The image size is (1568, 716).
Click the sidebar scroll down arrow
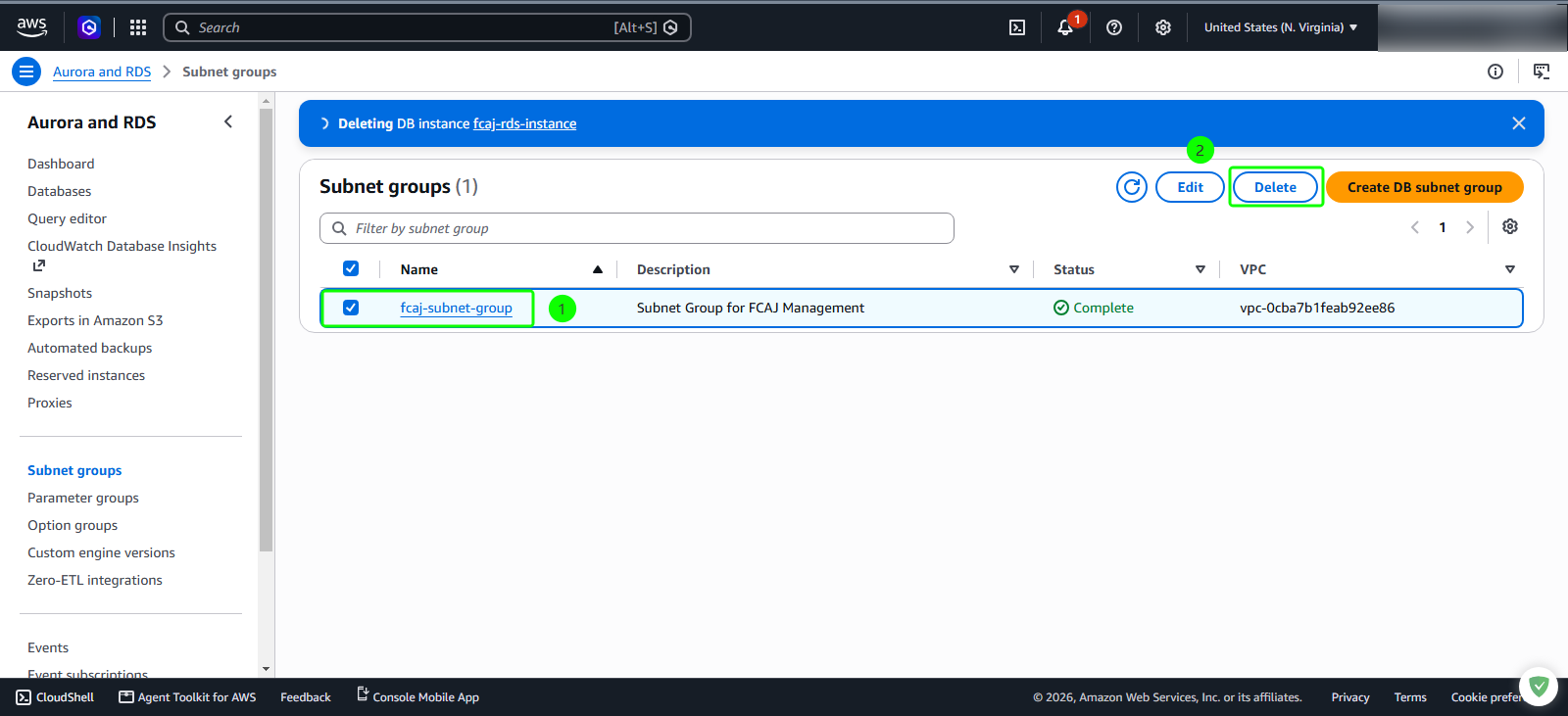[266, 669]
